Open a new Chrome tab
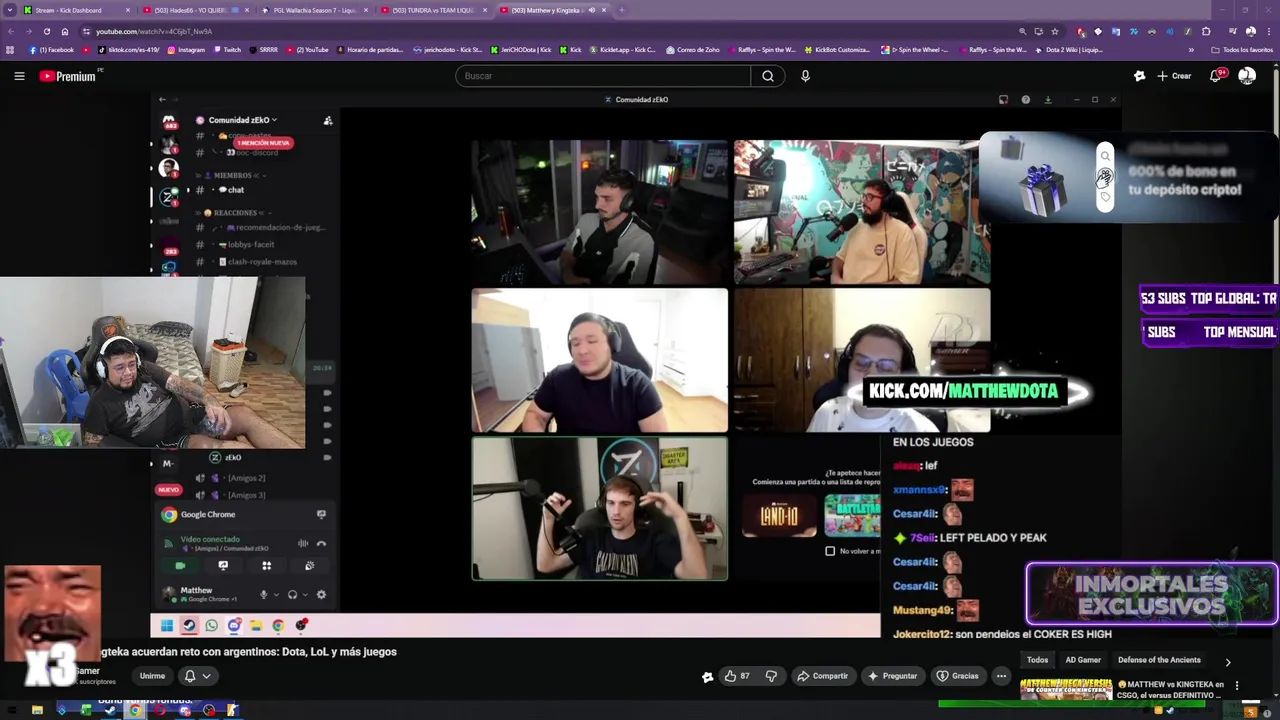 click(x=621, y=10)
